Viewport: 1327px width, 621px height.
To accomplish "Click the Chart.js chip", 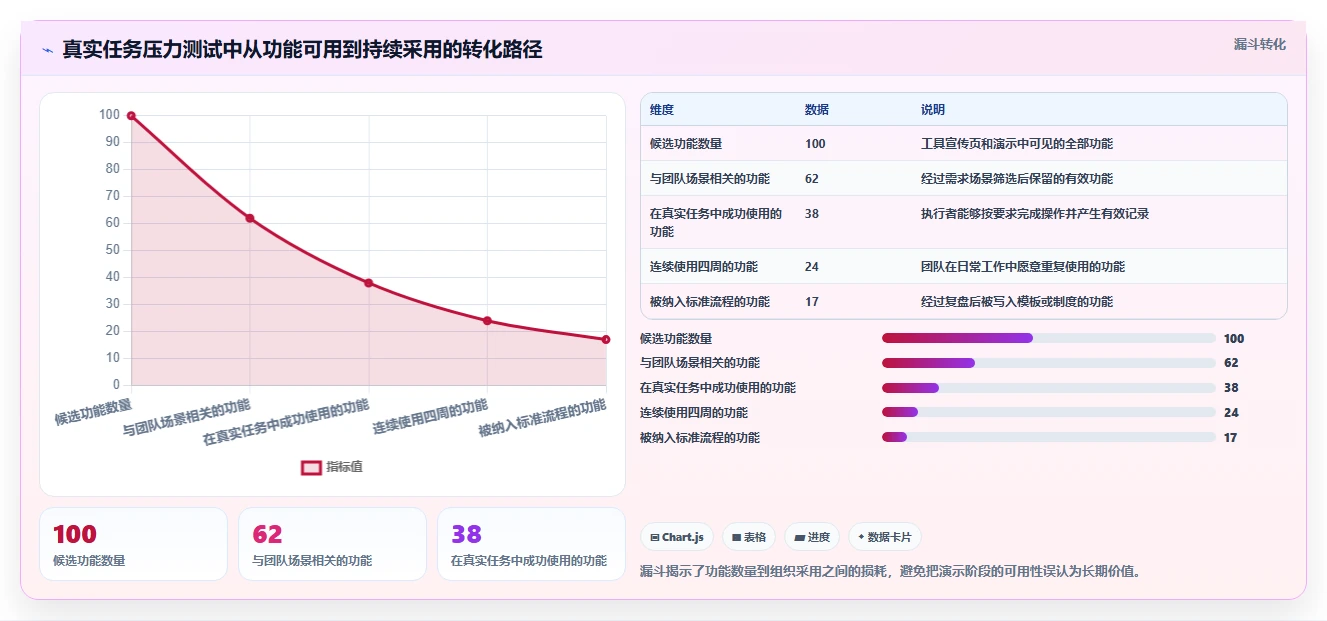I will click(676, 537).
